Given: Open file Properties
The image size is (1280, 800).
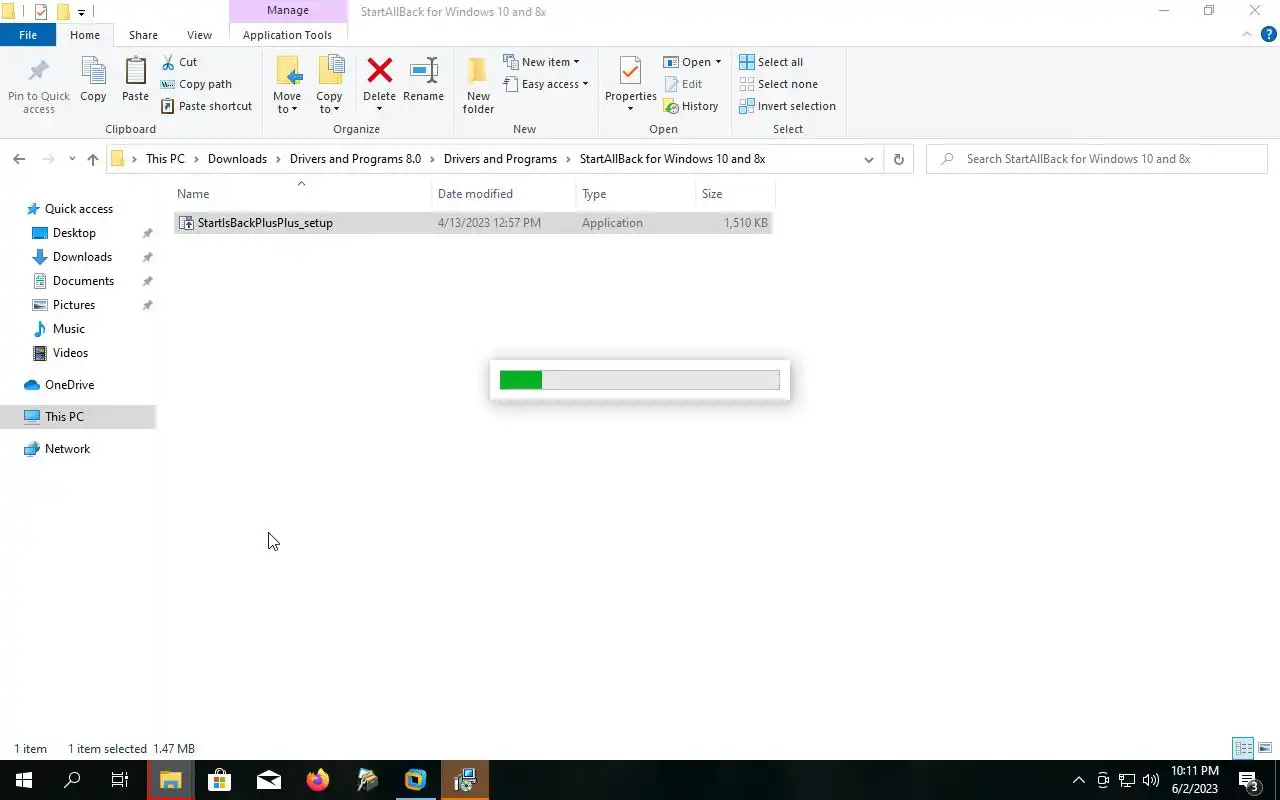Looking at the screenshot, I should 630,86.
